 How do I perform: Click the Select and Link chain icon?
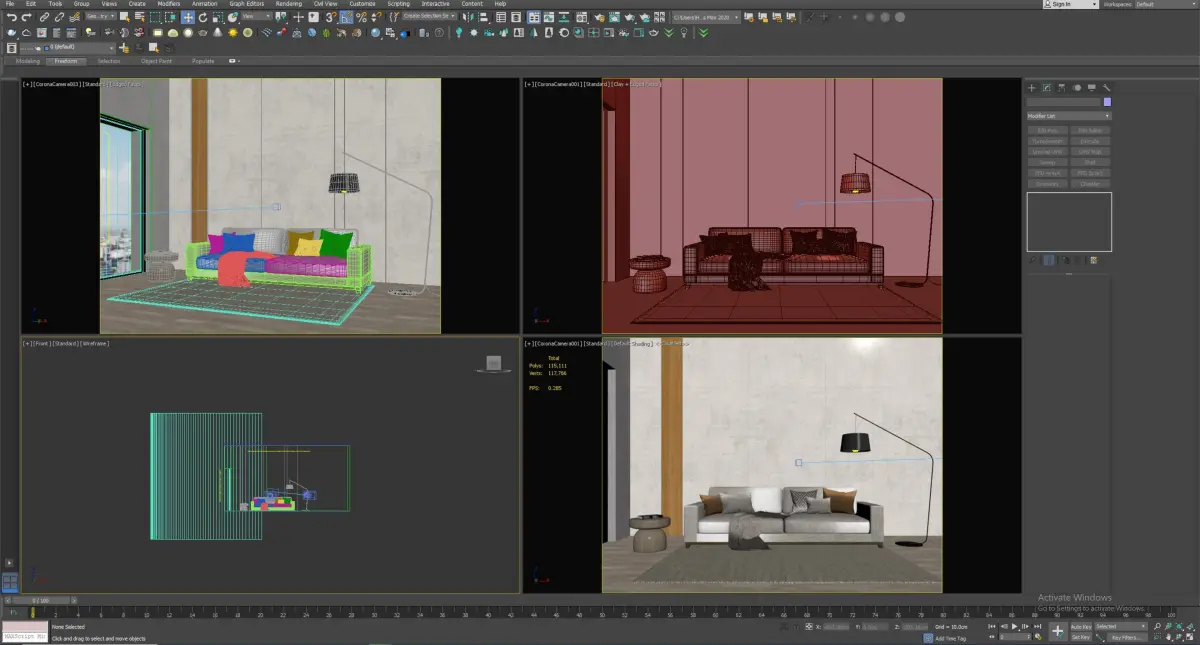[43, 17]
